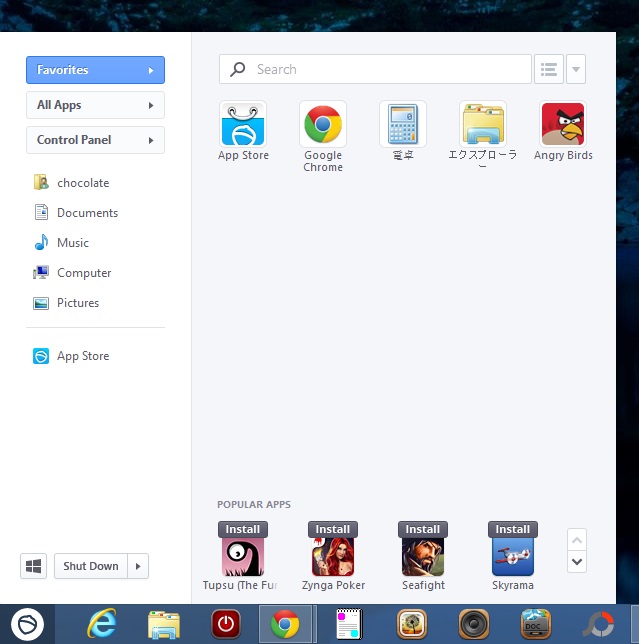Click the red power icon in taskbar
Image resolution: width=639 pixels, height=644 pixels.
[x=225, y=624]
